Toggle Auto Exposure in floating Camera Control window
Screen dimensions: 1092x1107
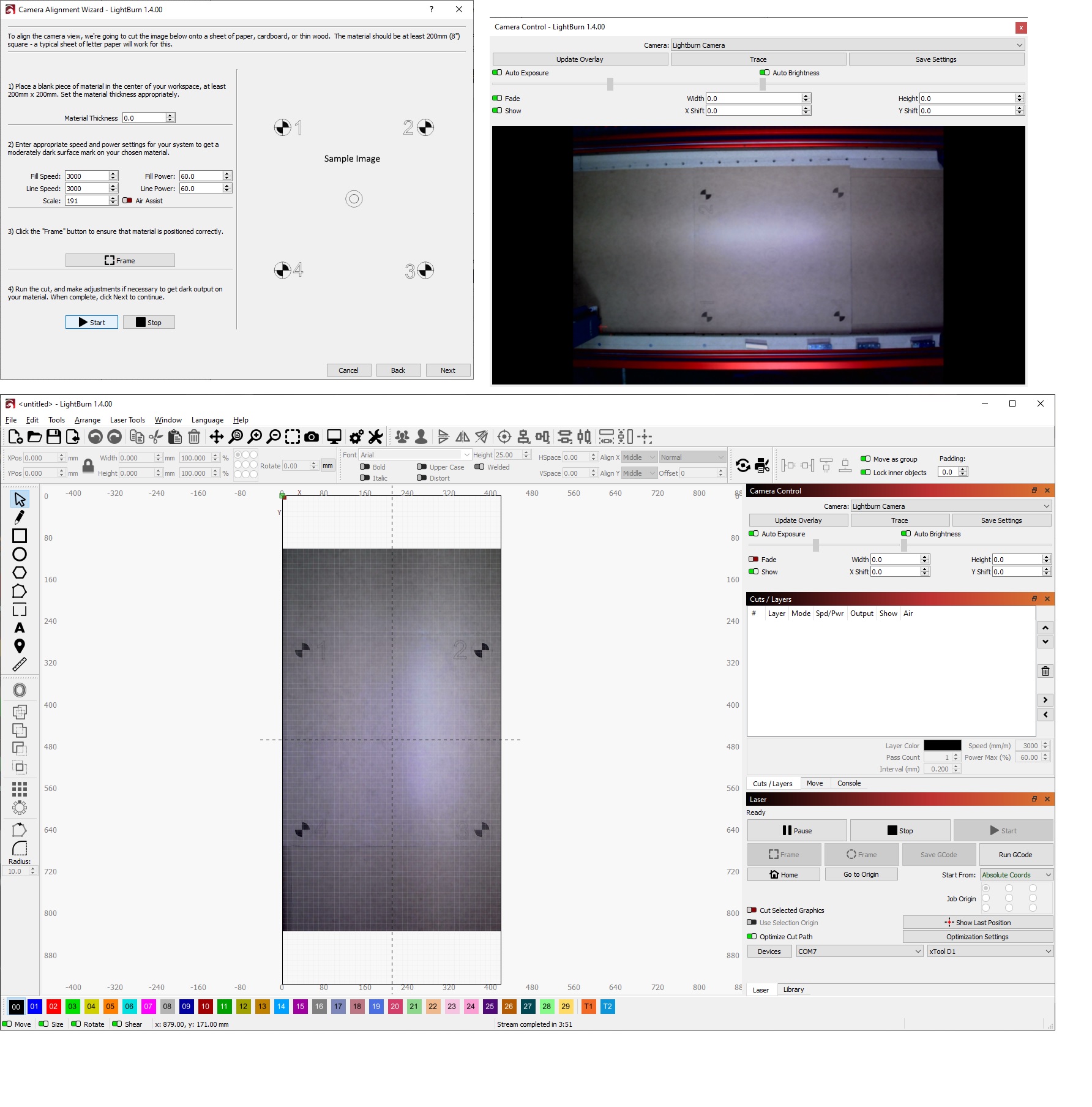497,73
